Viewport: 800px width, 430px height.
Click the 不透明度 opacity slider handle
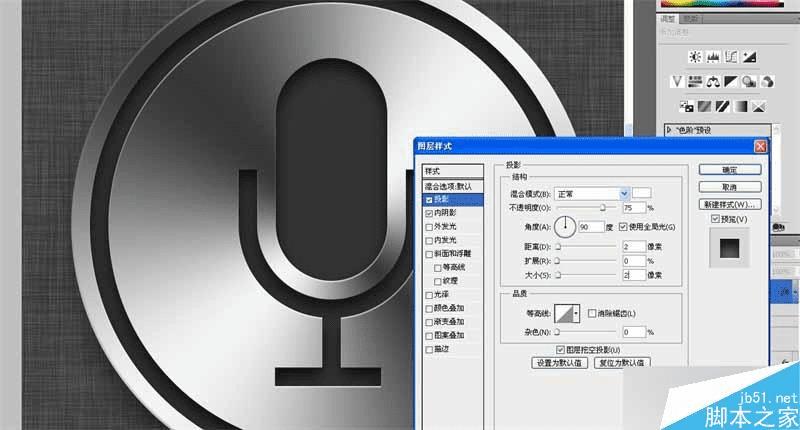tap(603, 208)
